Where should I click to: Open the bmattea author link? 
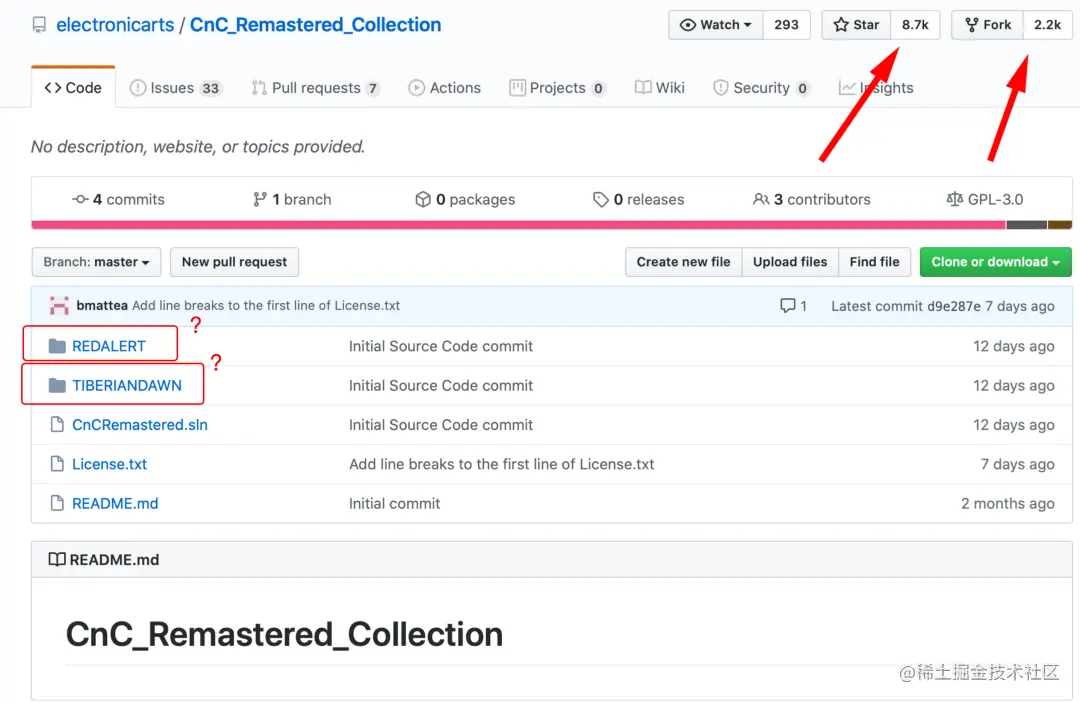click(x=102, y=306)
